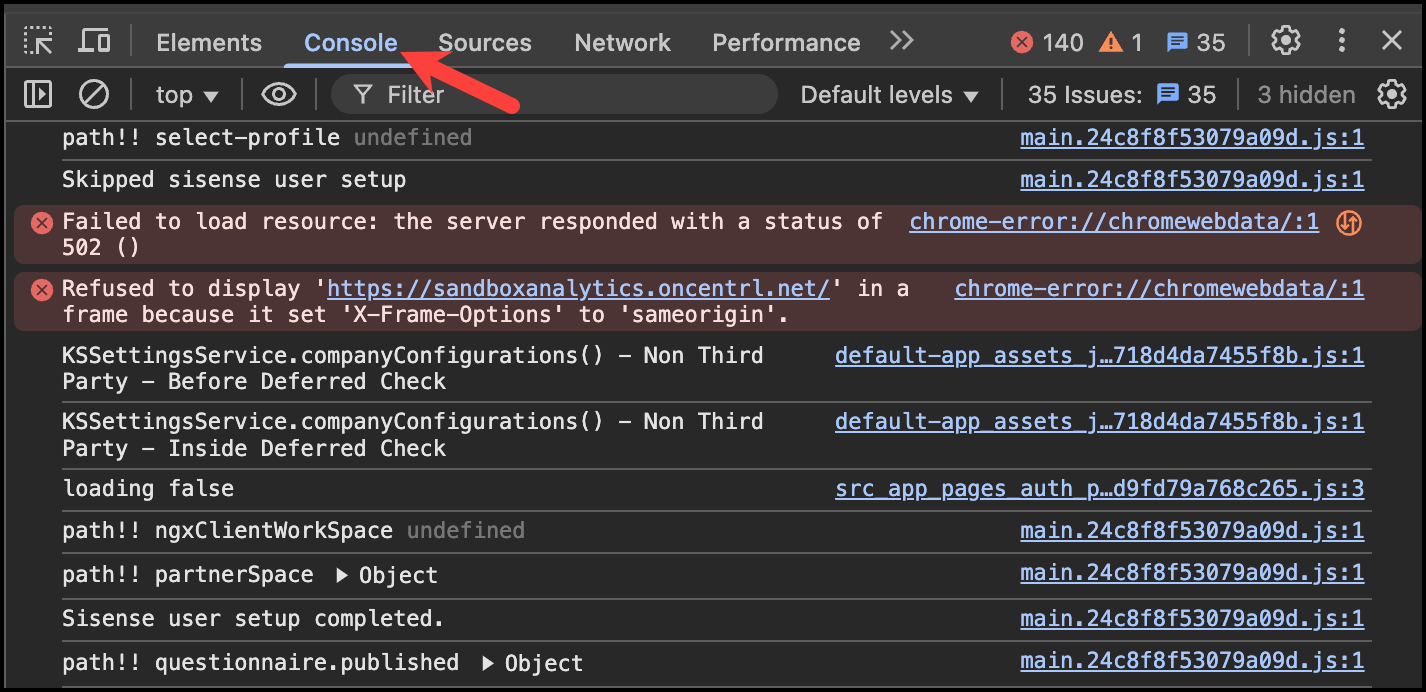1426x692 pixels.
Task: Open the Elements panel
Action: click(x=208, y=42)
